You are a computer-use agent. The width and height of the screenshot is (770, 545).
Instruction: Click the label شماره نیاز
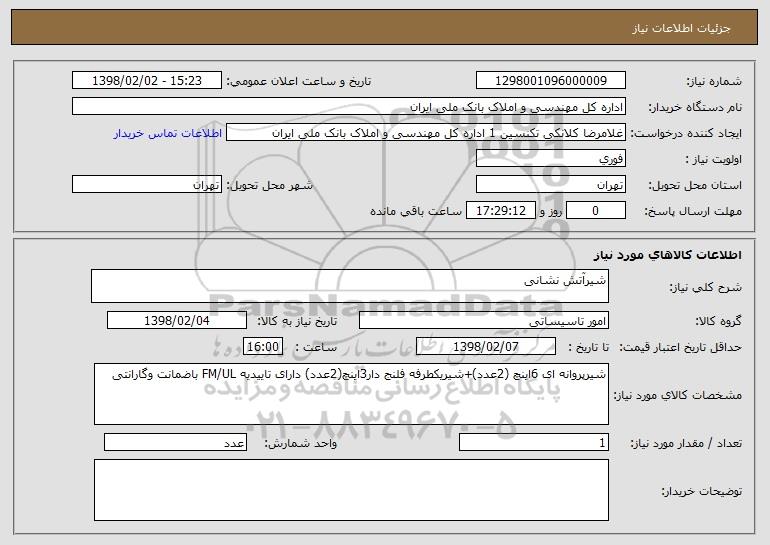[714, 82]
